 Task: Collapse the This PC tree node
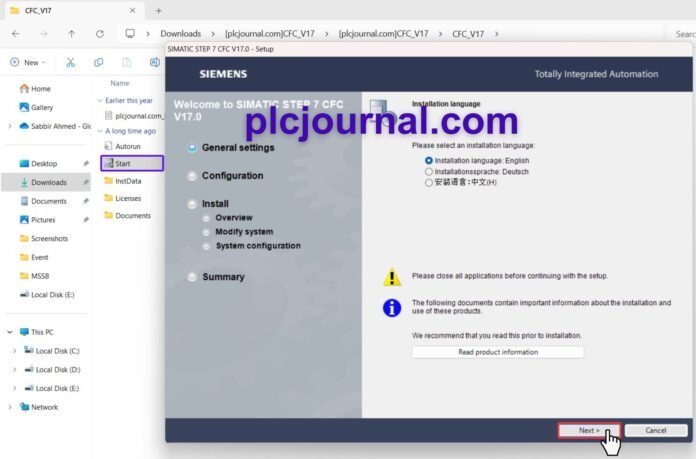point(10,332)
